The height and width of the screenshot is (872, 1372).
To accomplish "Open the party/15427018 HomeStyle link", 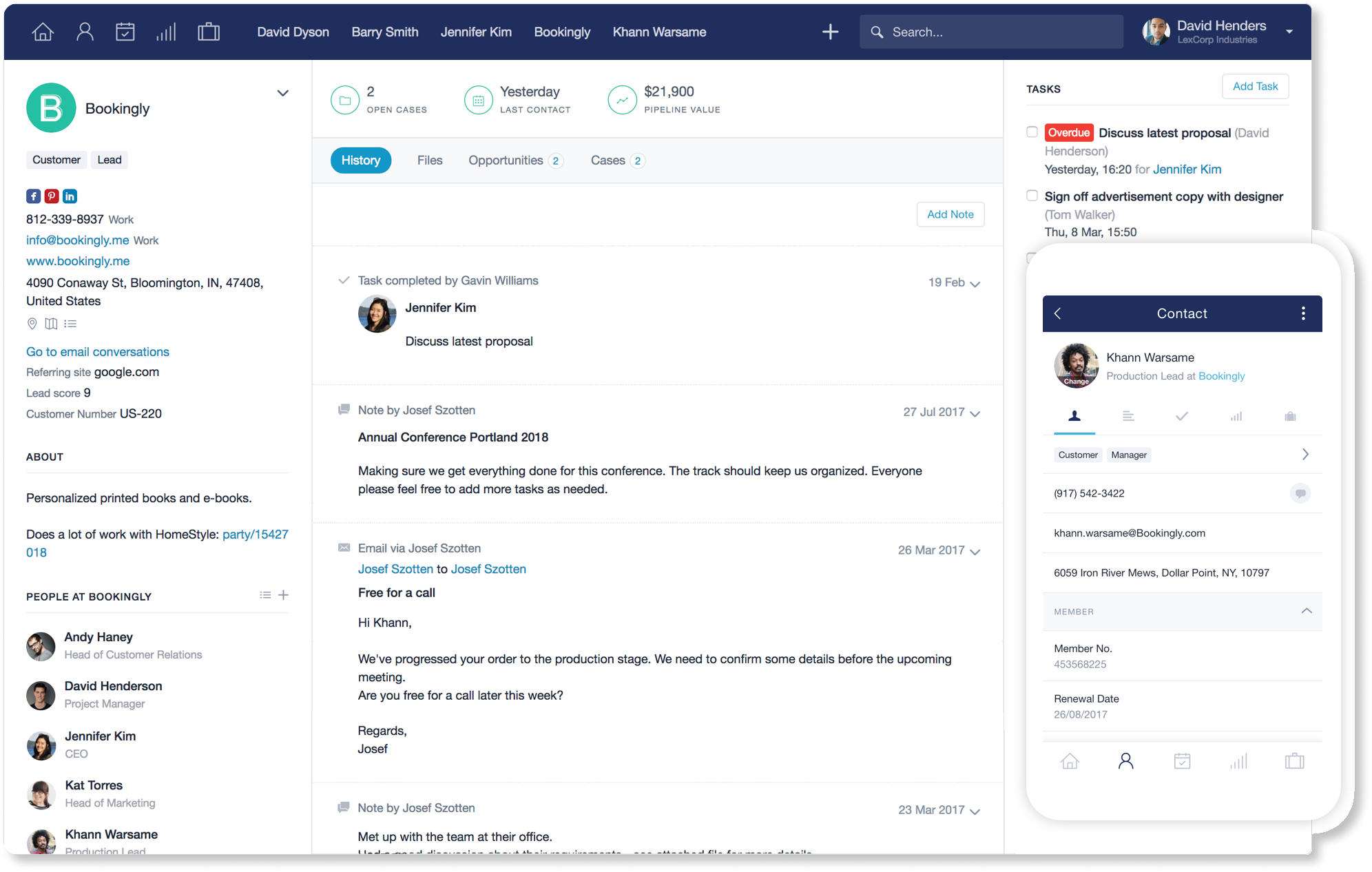I will (x=255, y=534).
